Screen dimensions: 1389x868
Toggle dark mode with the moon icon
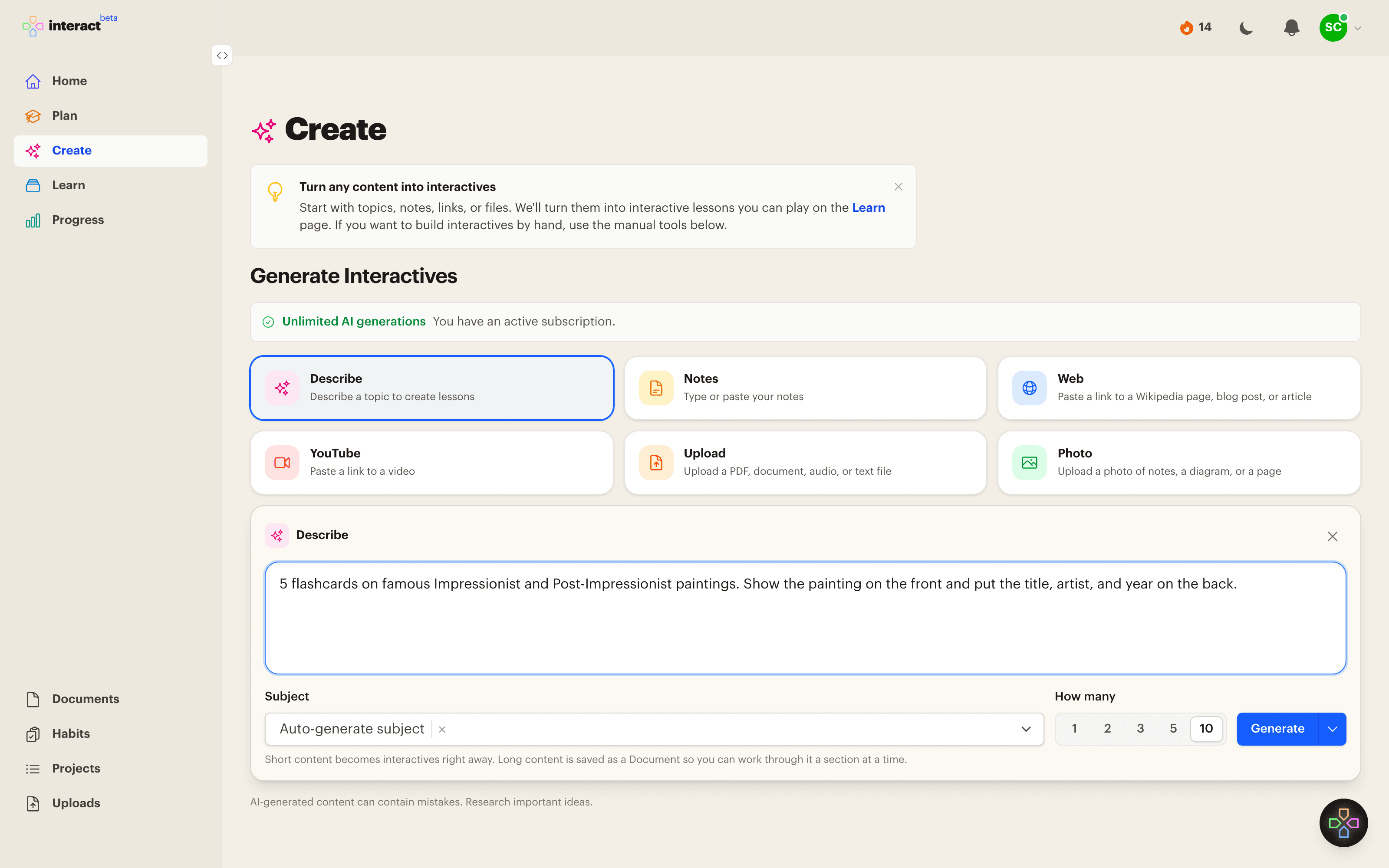point(1246,27)
